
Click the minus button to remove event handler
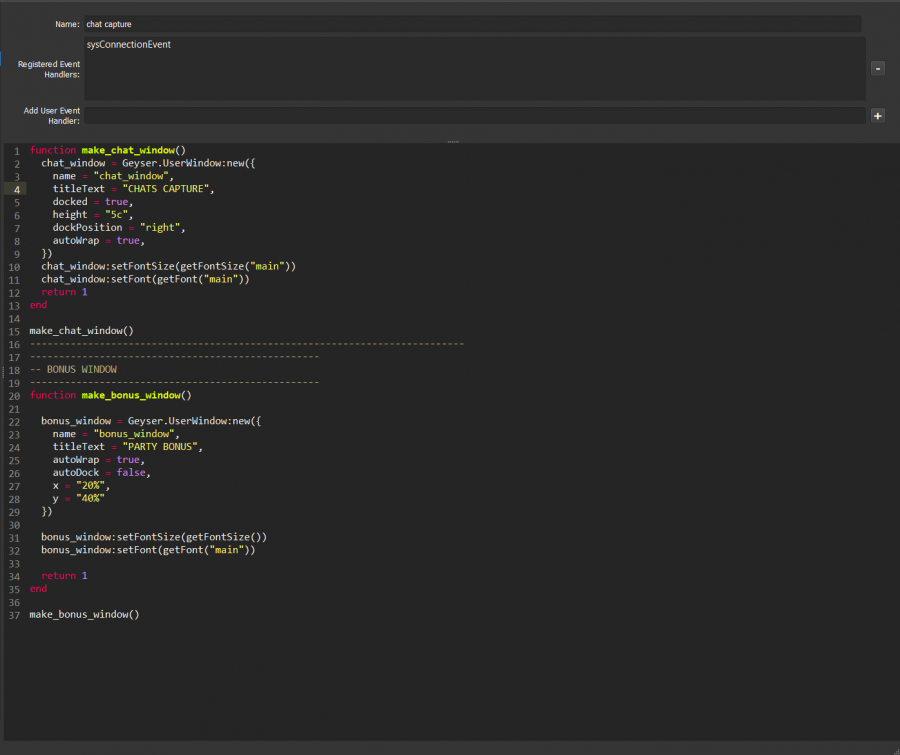(x=878, y=69)
